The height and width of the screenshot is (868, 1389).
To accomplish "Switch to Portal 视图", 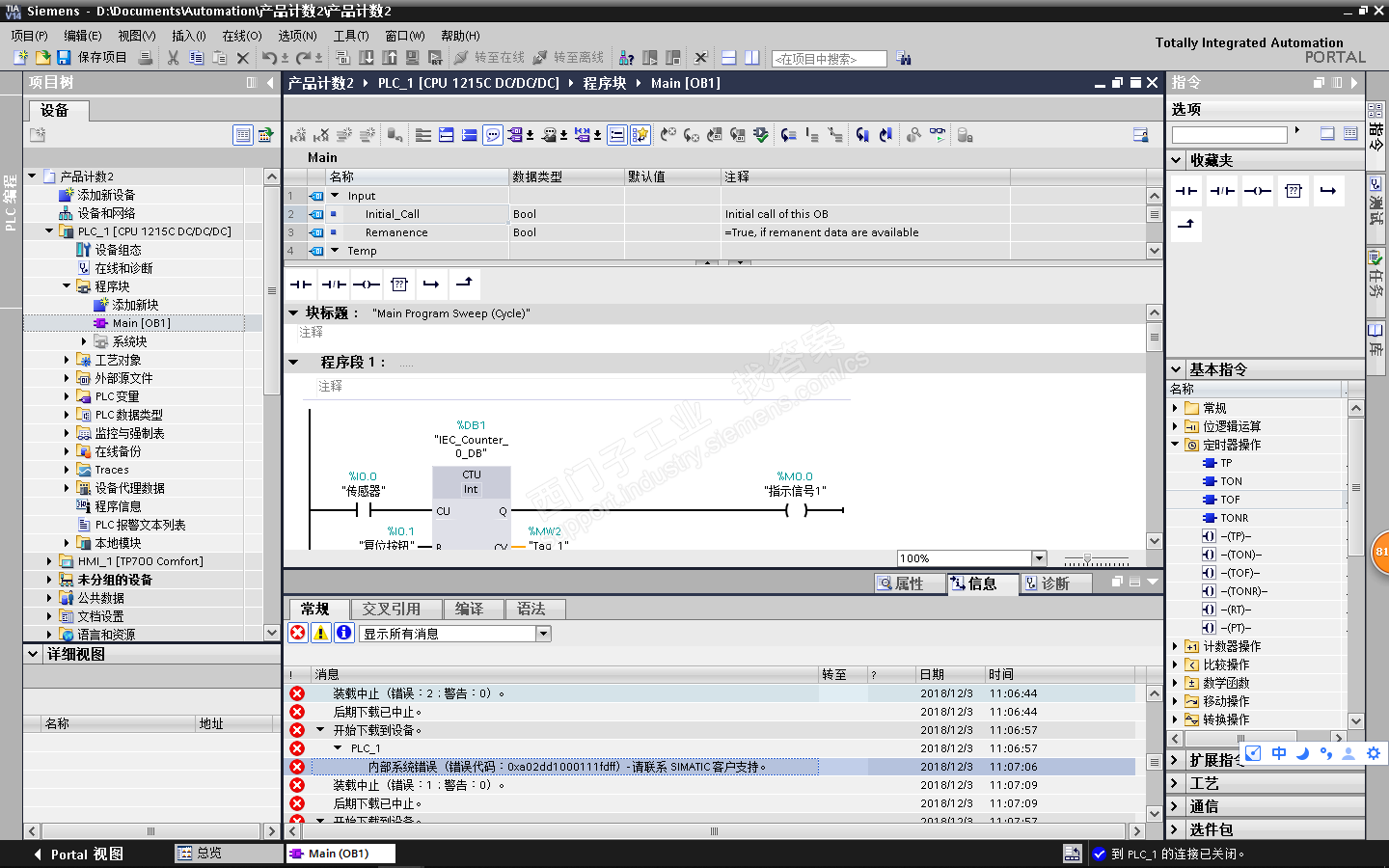I will pos(79,854).
